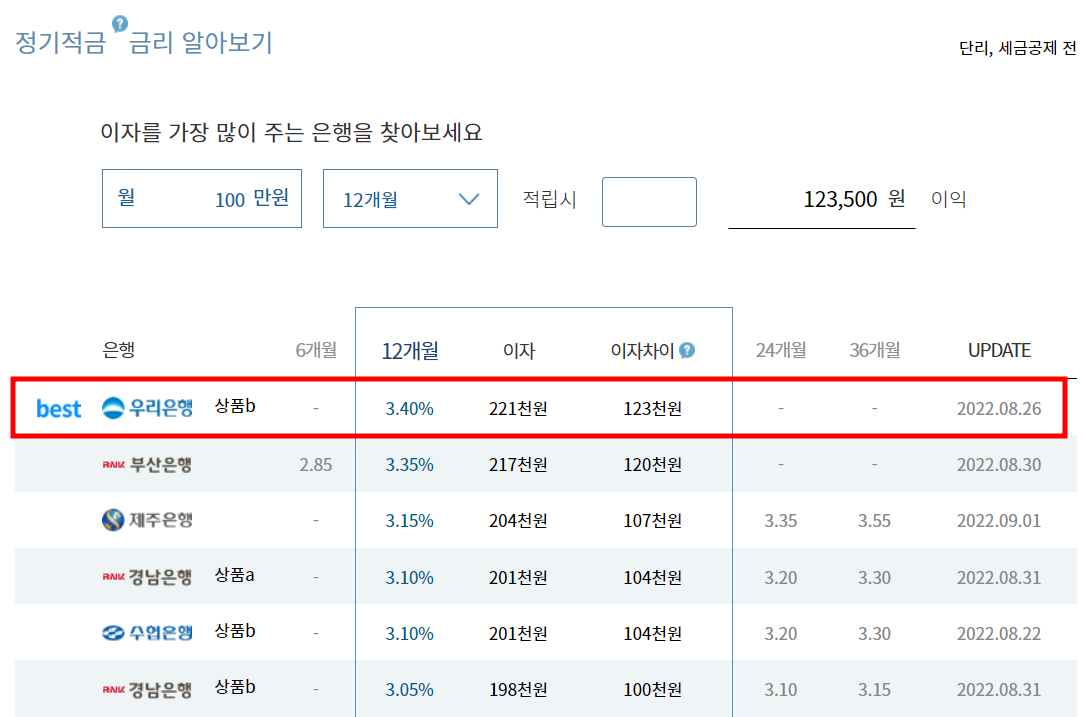Click 3.05% rate for 경남은행 상품b

click(x=410, y=689)
